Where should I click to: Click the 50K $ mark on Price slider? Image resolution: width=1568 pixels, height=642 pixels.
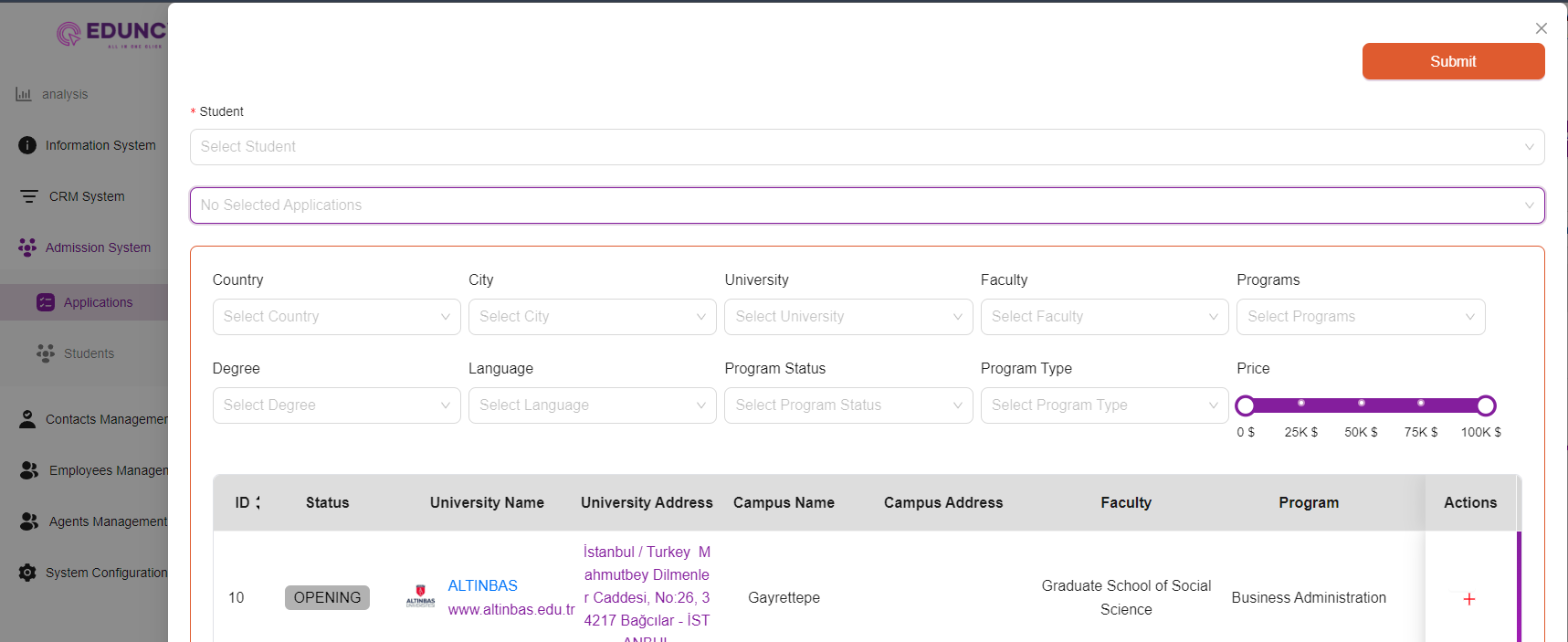pos(1361,404)
